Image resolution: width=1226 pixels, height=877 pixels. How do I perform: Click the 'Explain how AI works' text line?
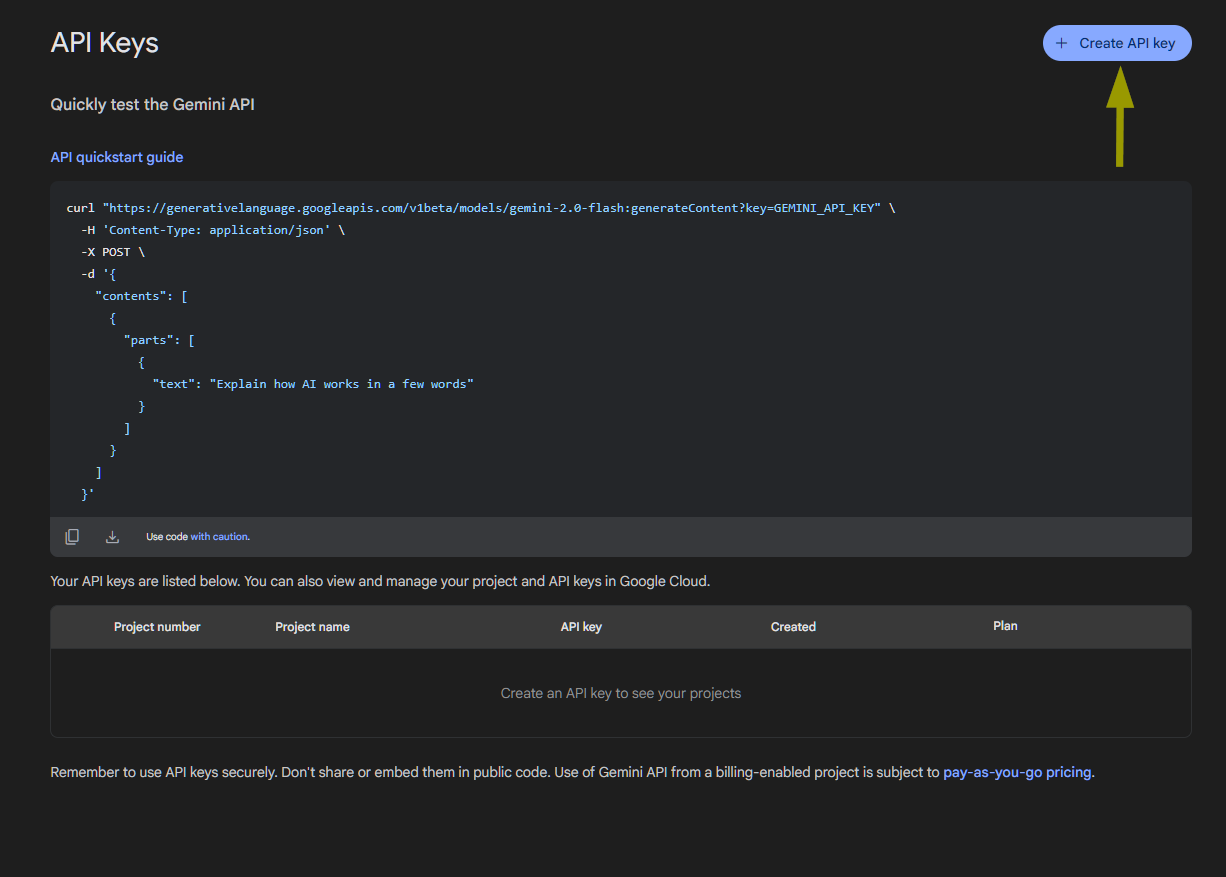(313, 384)
